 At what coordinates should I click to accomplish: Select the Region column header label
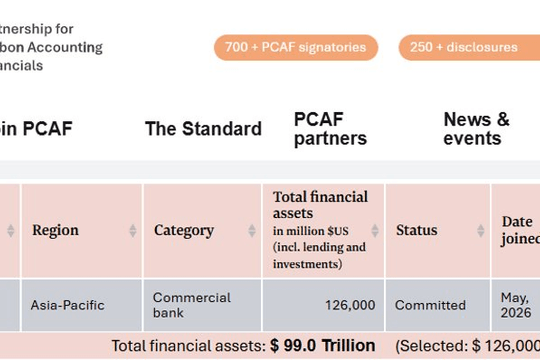tap(55, 230)
